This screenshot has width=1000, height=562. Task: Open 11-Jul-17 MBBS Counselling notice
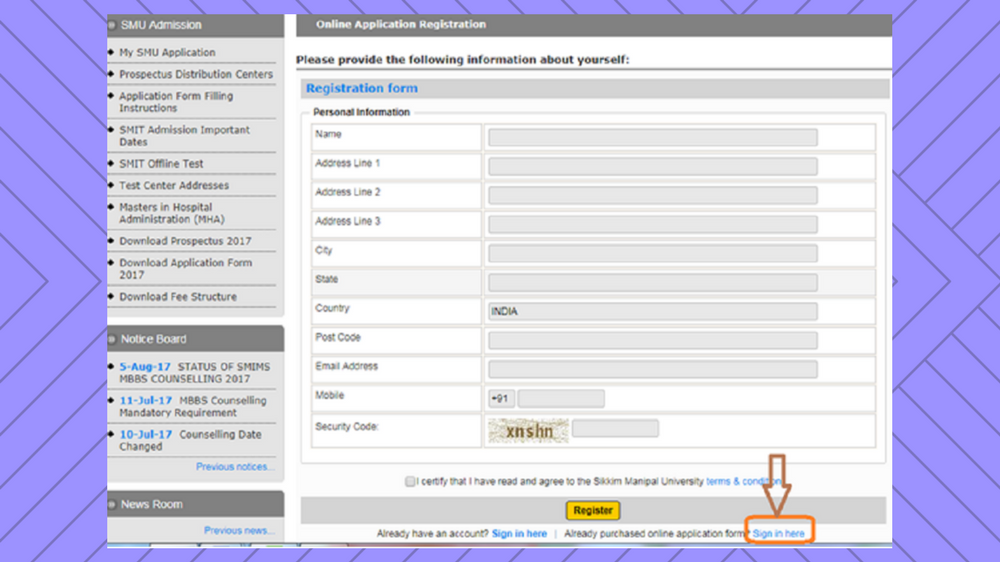[193, 406]
